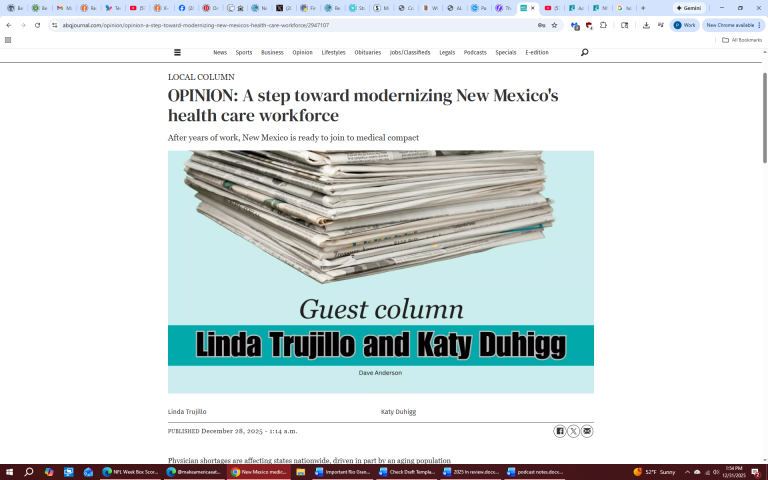Screen dimensions: 768x480
Task: Open Windows taskbar search
Action: coord(29,471)
